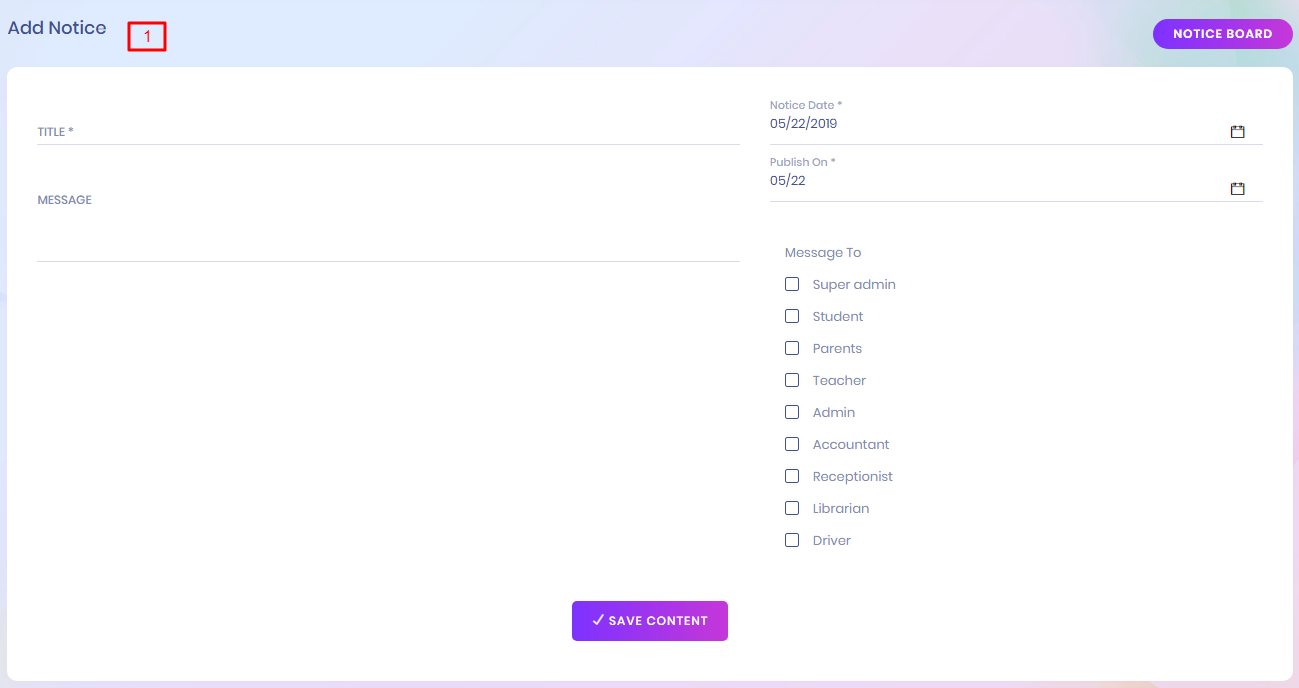Click the Save Content button
Viewport: 1299px width, 688px height.
pos(649,621)
